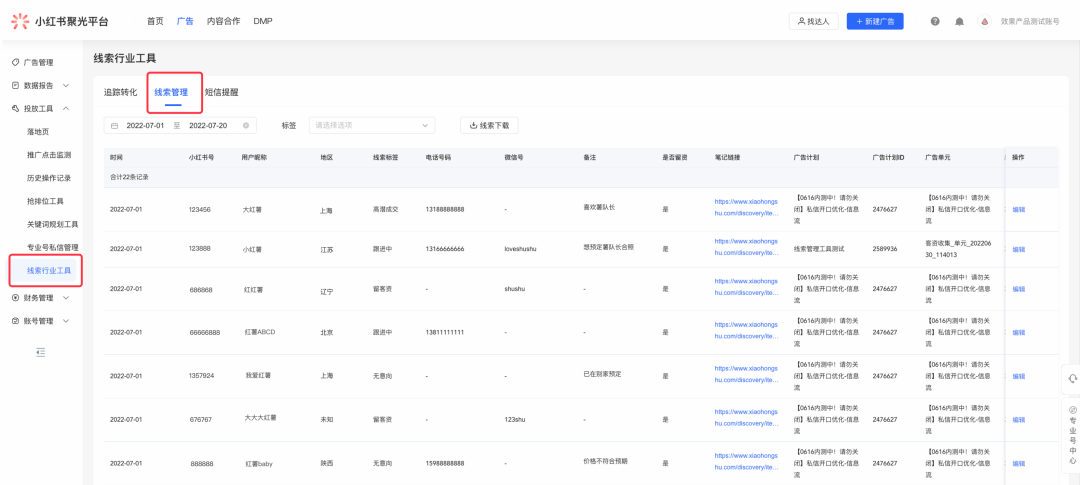Screen dimensions: 1080x485
Task: Open the note link in 大红薯 row
Action: (747, 208)
